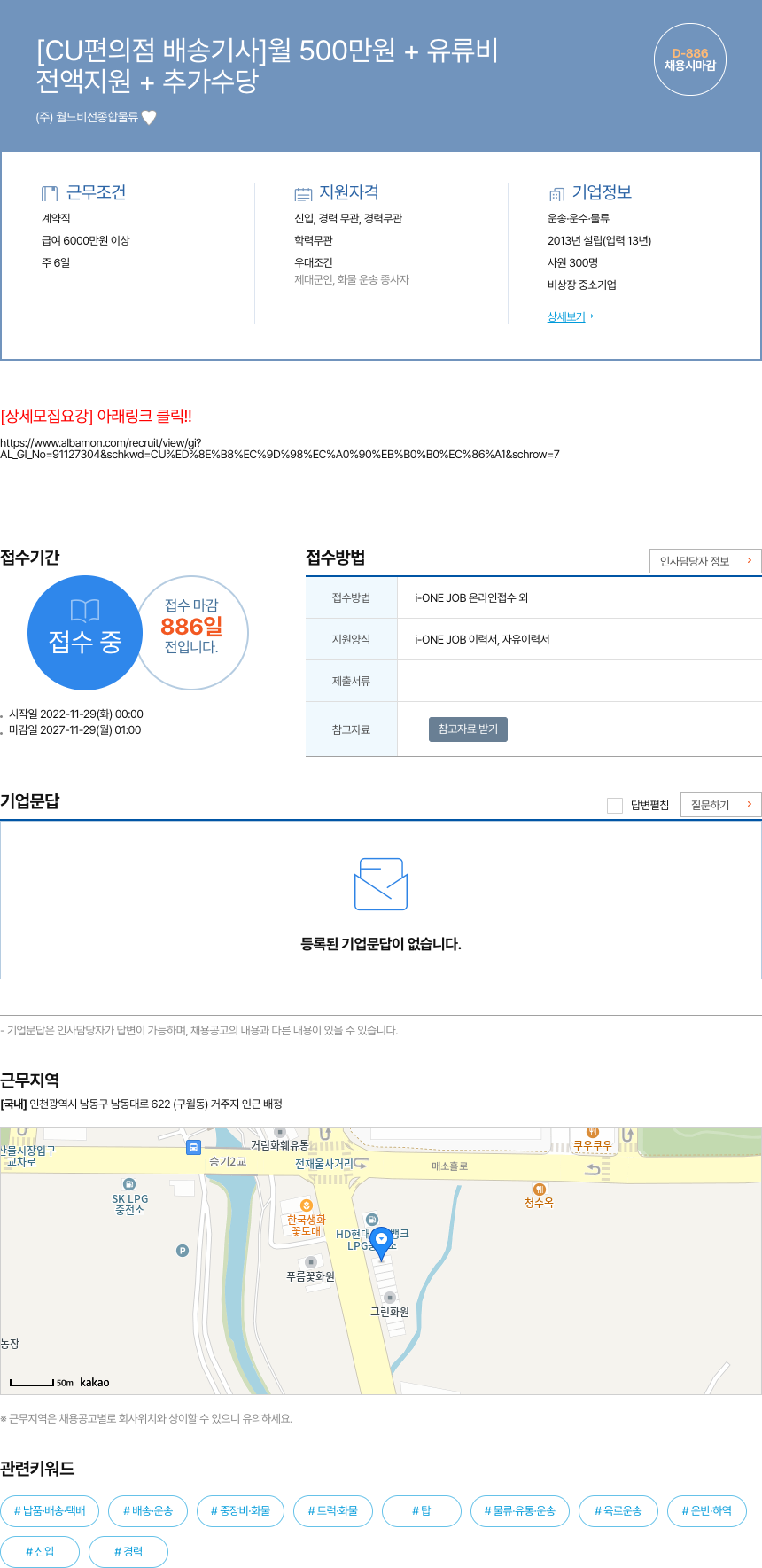Image resolution: width=762 pixels, height=1568 pixels.
Task: Click 시작일 2022-11-29 date text
Action: (x=75, y=714)
